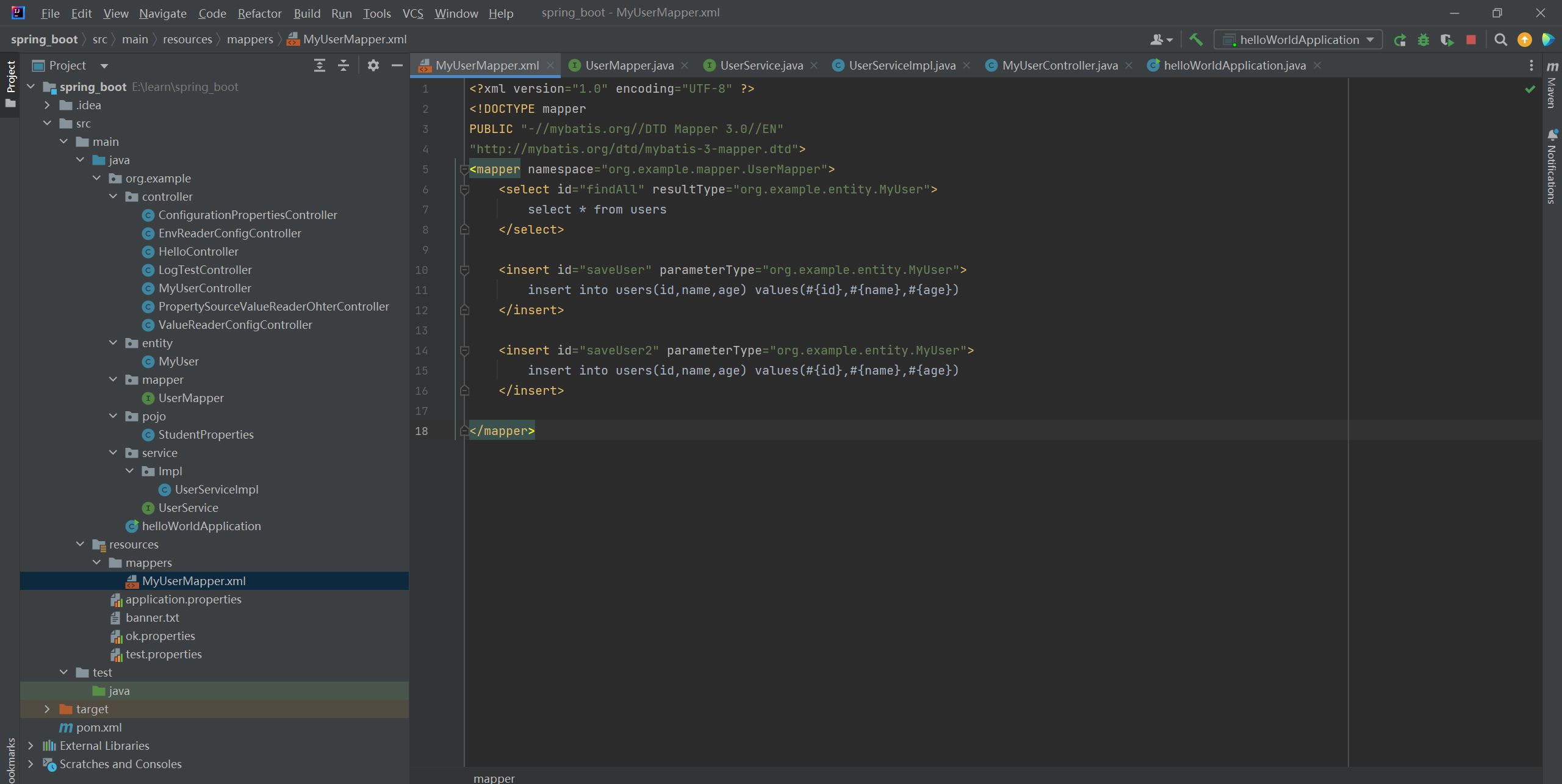Screen dimensions: 1562x784
Task: Open Search Everywhere magnifier icon
Action: [x=1500, y=40]
